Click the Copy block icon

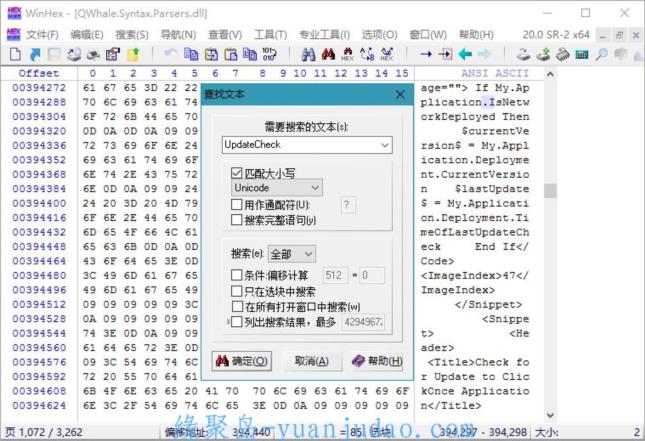(x=191, y=54)
